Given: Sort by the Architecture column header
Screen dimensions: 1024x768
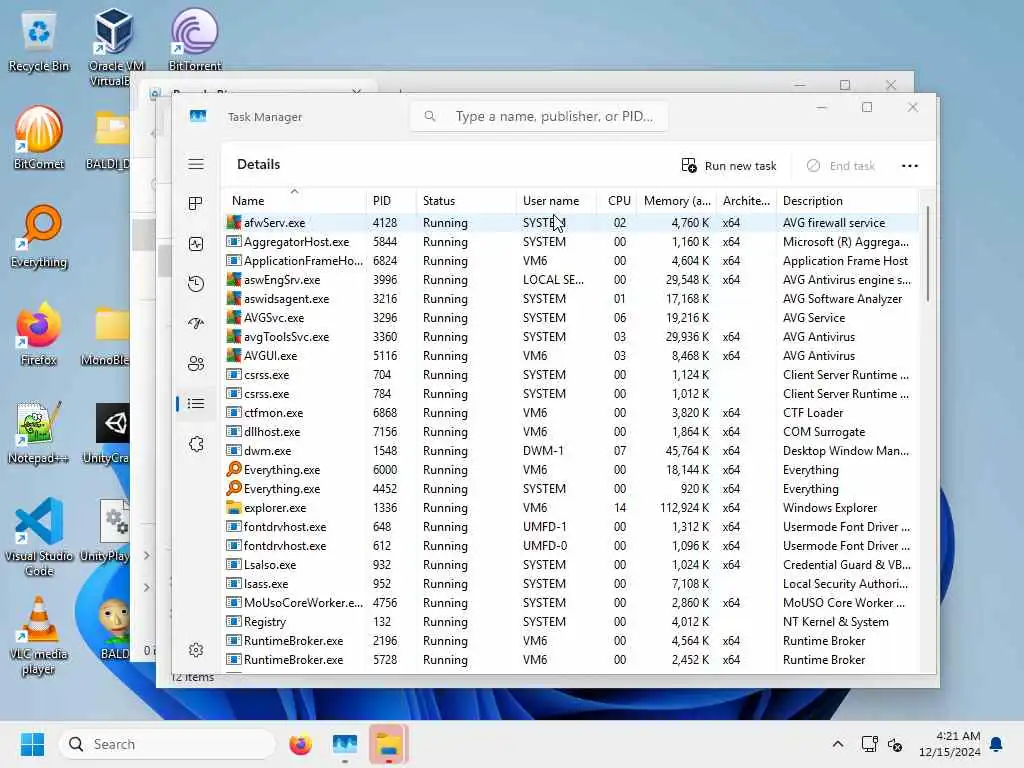Looking at the screenshot, I should (x=746, y=200).
